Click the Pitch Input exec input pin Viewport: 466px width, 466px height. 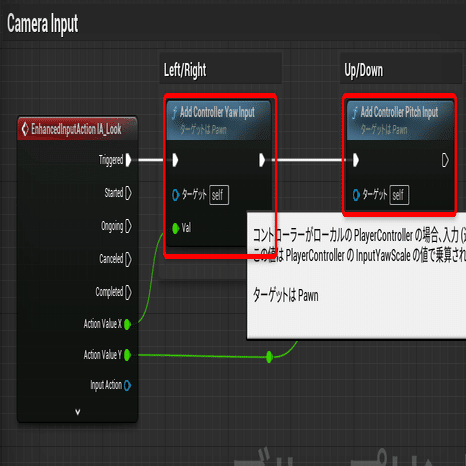tap(356, 160)
